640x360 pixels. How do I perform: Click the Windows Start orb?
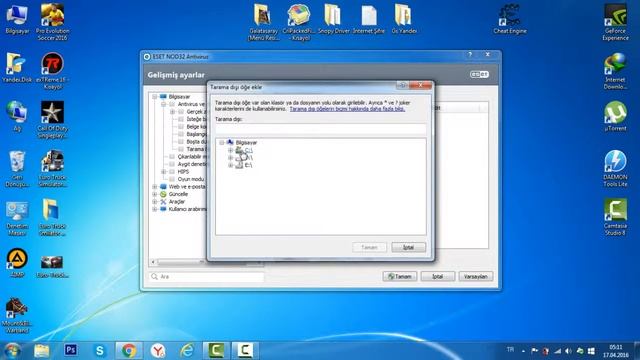(x=12, y=350)
